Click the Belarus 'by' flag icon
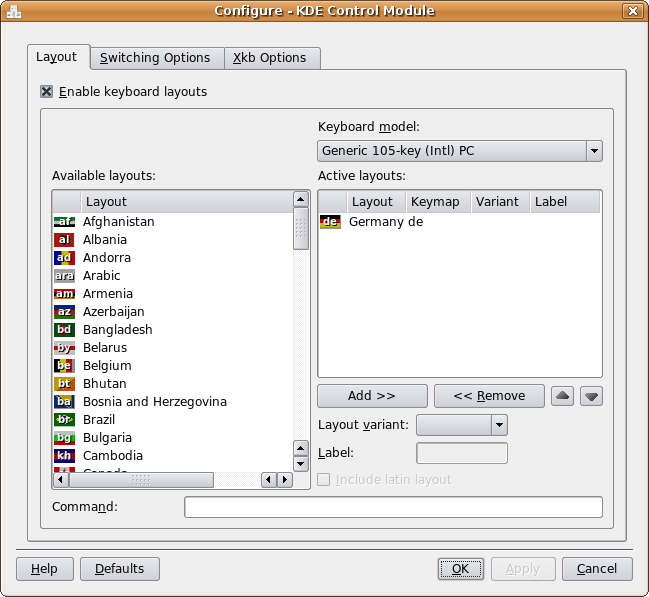Screen dimensions: 649x597 click(x=64, y=348)
